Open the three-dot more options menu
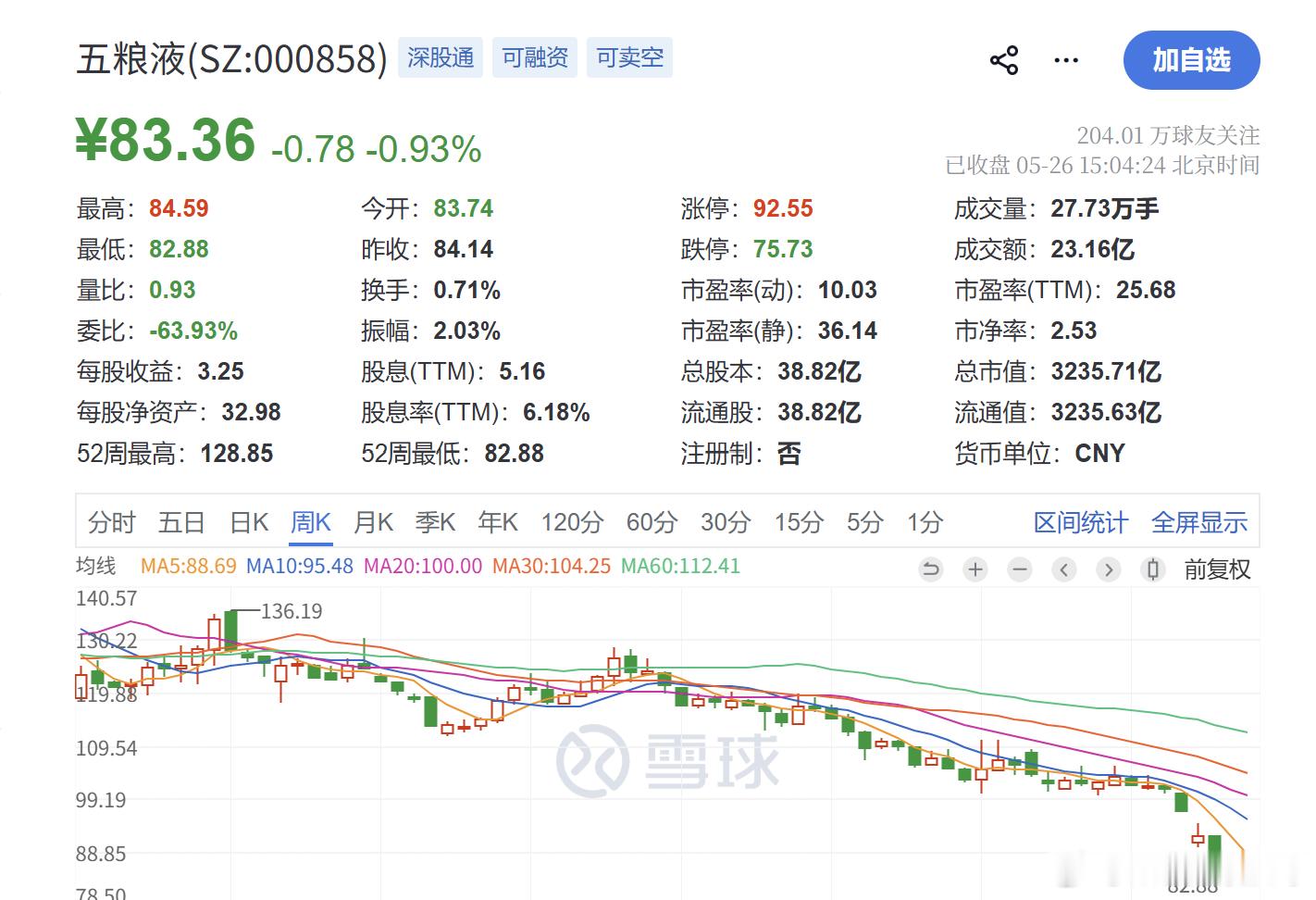This screenshot has height=900, width=1316. (1066, 60)
